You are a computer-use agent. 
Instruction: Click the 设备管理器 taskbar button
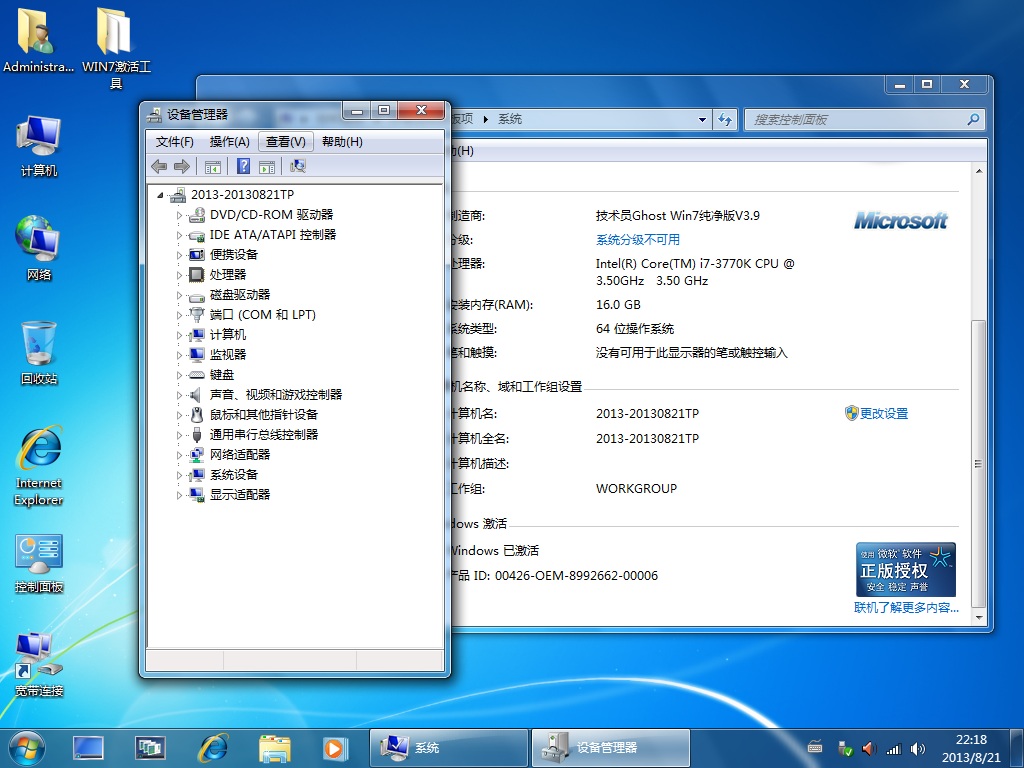(610, 748)
